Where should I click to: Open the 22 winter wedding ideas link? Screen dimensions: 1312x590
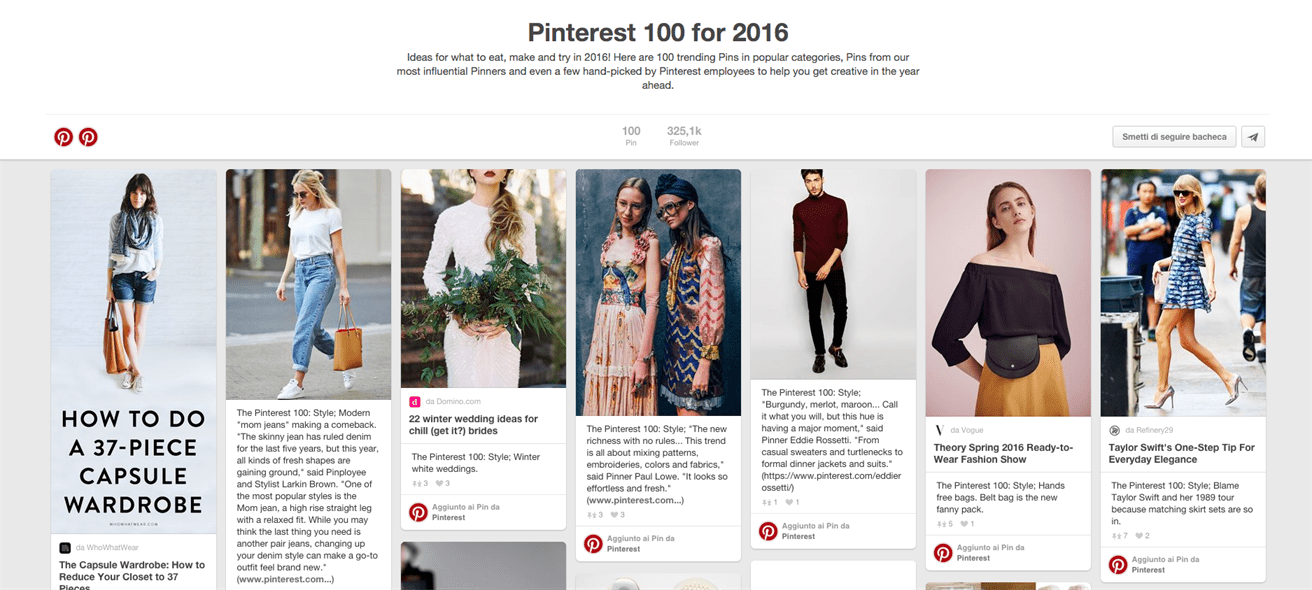(x=473, y=425)
